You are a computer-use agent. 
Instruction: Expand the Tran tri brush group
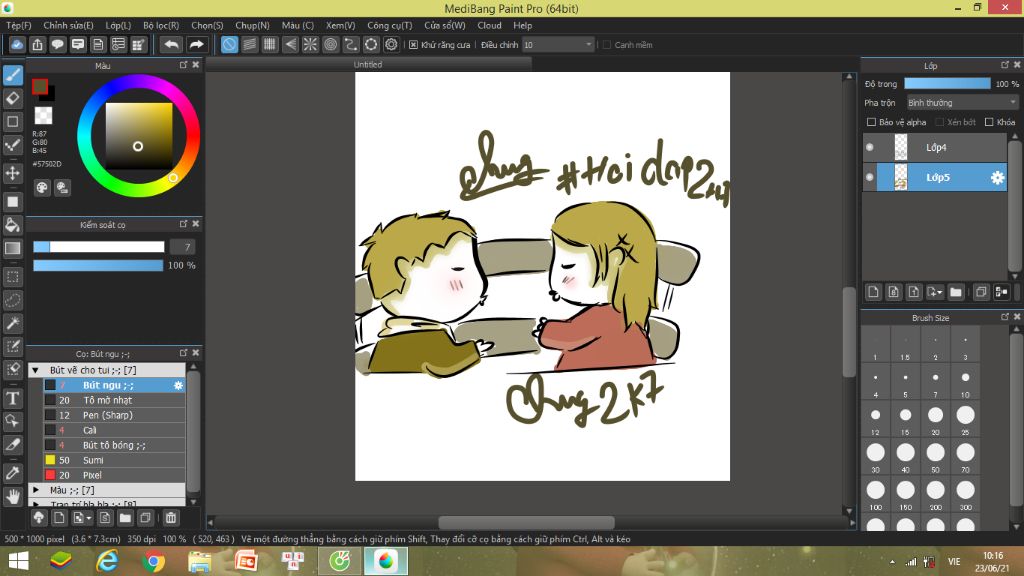[x=36, y=504]
